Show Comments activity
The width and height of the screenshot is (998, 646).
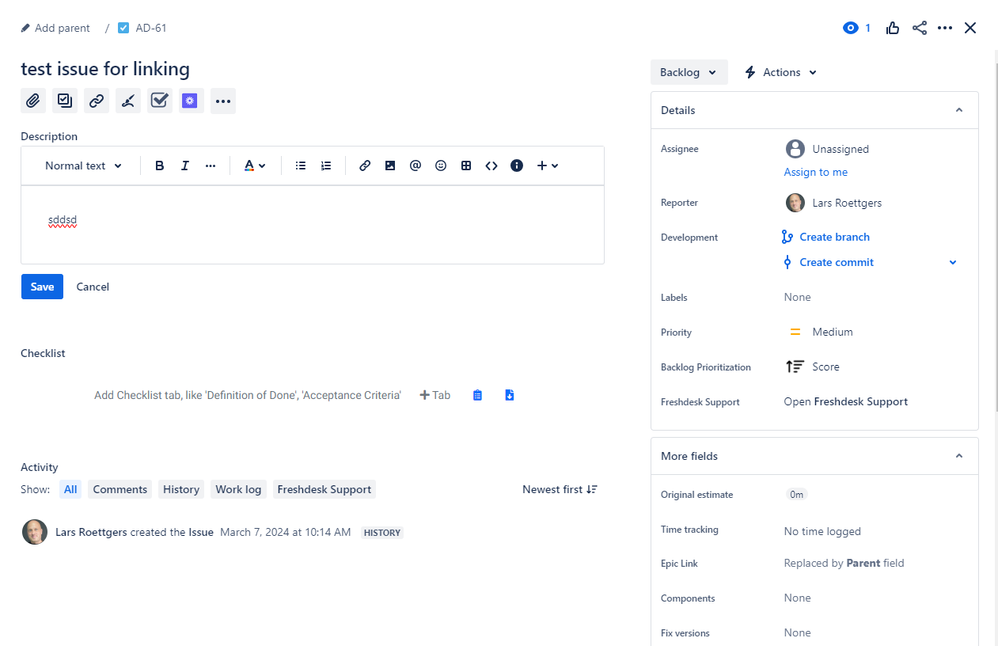[120, 489]
